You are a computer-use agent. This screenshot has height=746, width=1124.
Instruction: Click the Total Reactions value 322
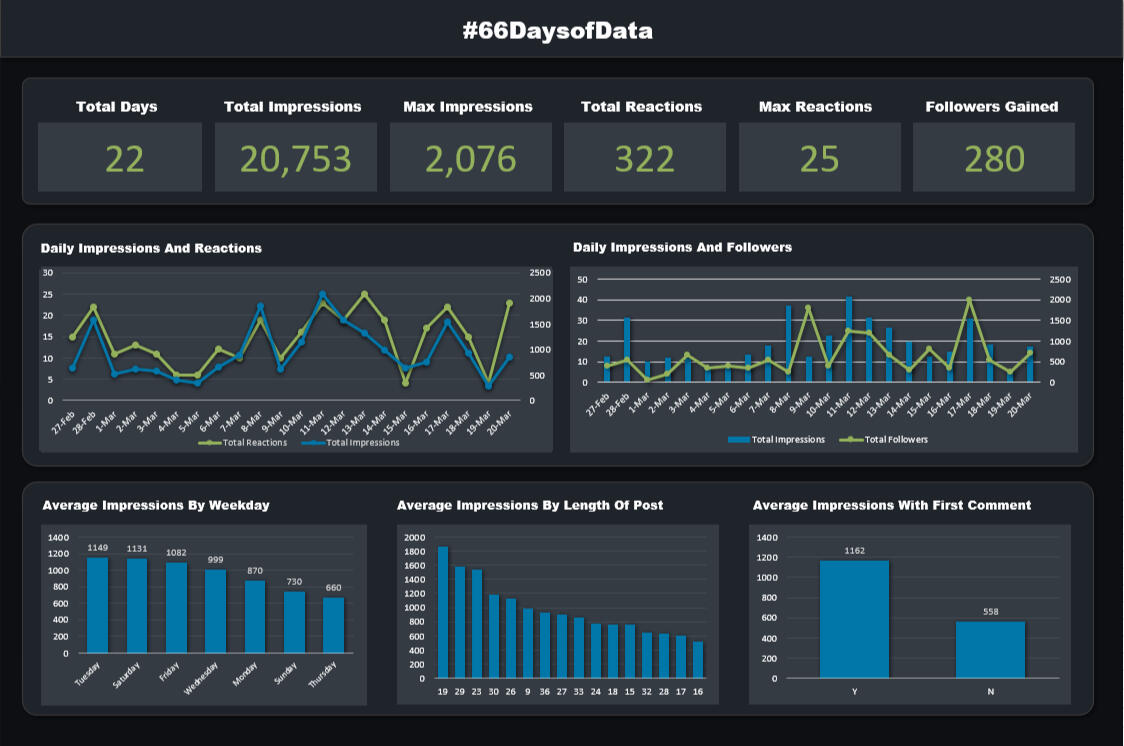click(644, 159)
